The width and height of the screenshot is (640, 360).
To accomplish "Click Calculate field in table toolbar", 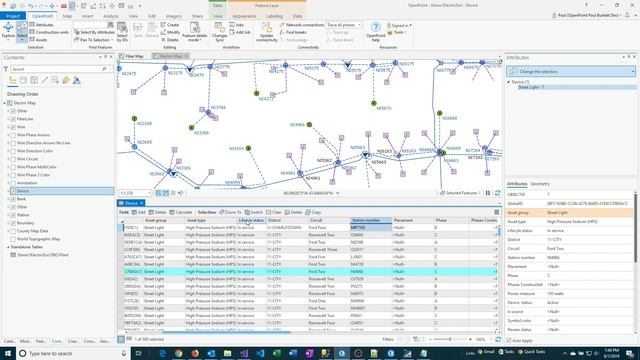I will point(180,212).
